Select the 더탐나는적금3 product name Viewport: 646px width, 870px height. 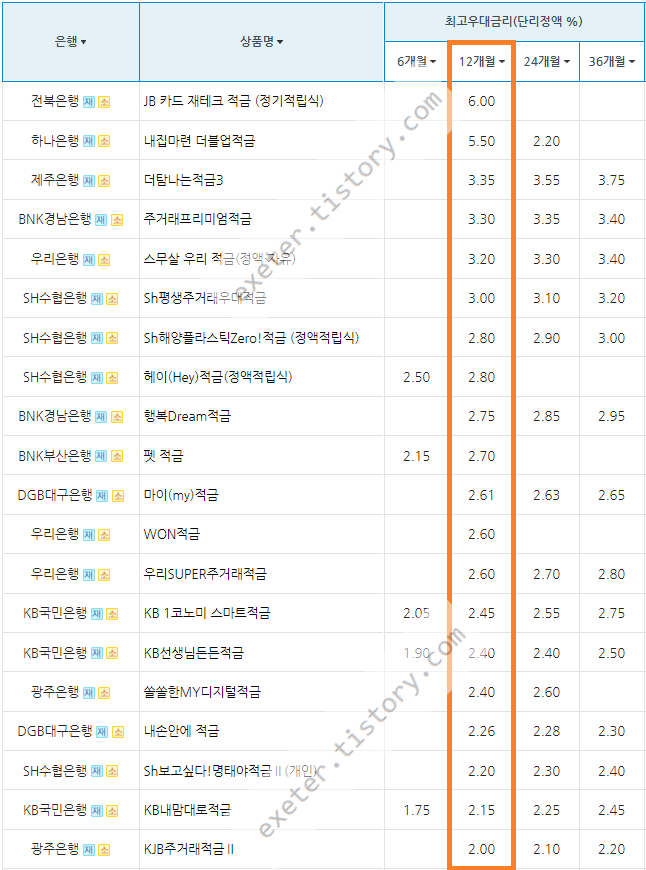tap(183, 180)
